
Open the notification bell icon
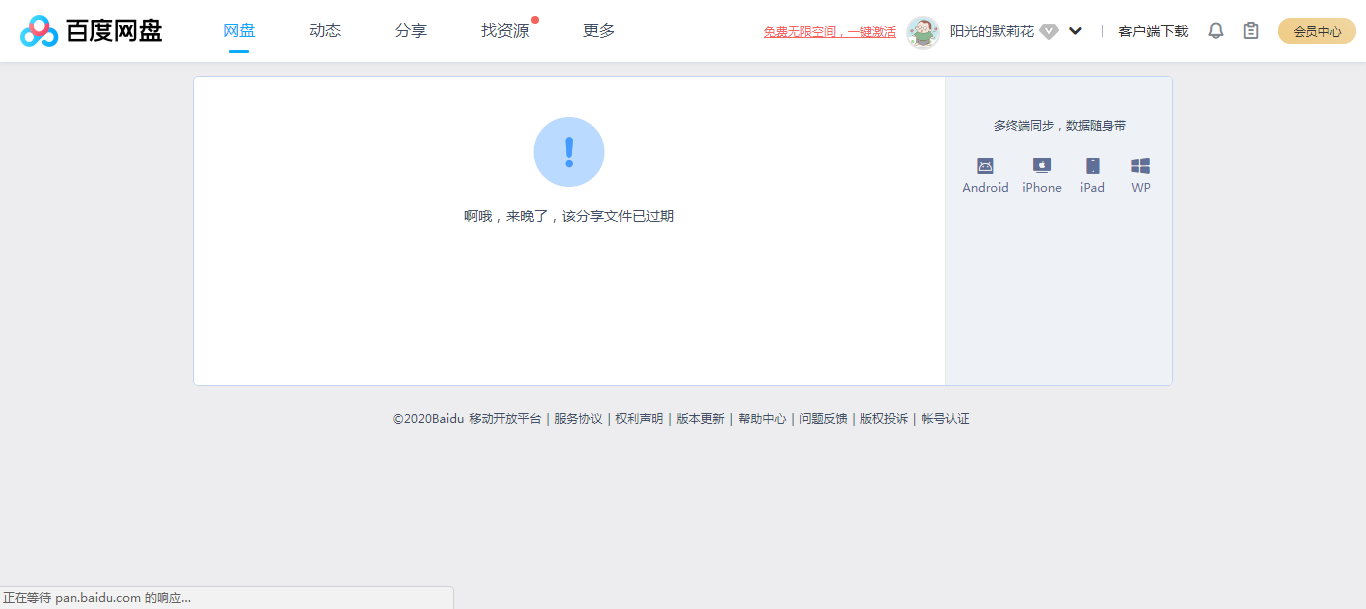click(x=1215, y=30)
